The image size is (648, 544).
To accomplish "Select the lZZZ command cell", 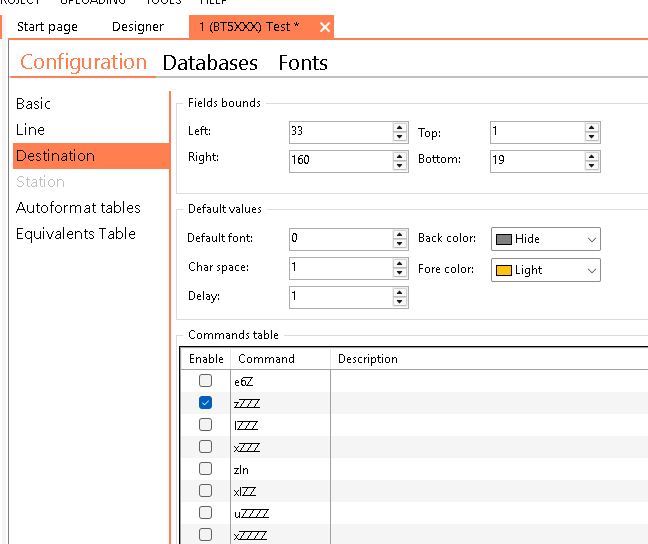I will (281, 425).
